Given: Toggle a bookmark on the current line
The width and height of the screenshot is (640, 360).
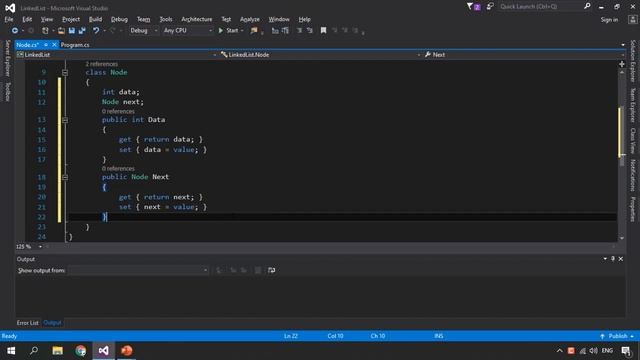Looking at the screenshot, I should pos(323,31).
